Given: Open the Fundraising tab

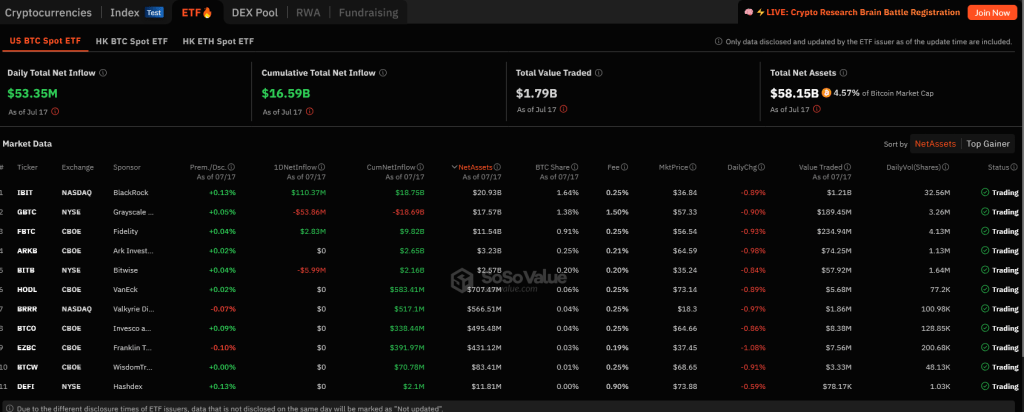Looking at the screenshot, I should click(x=368, y=12).
